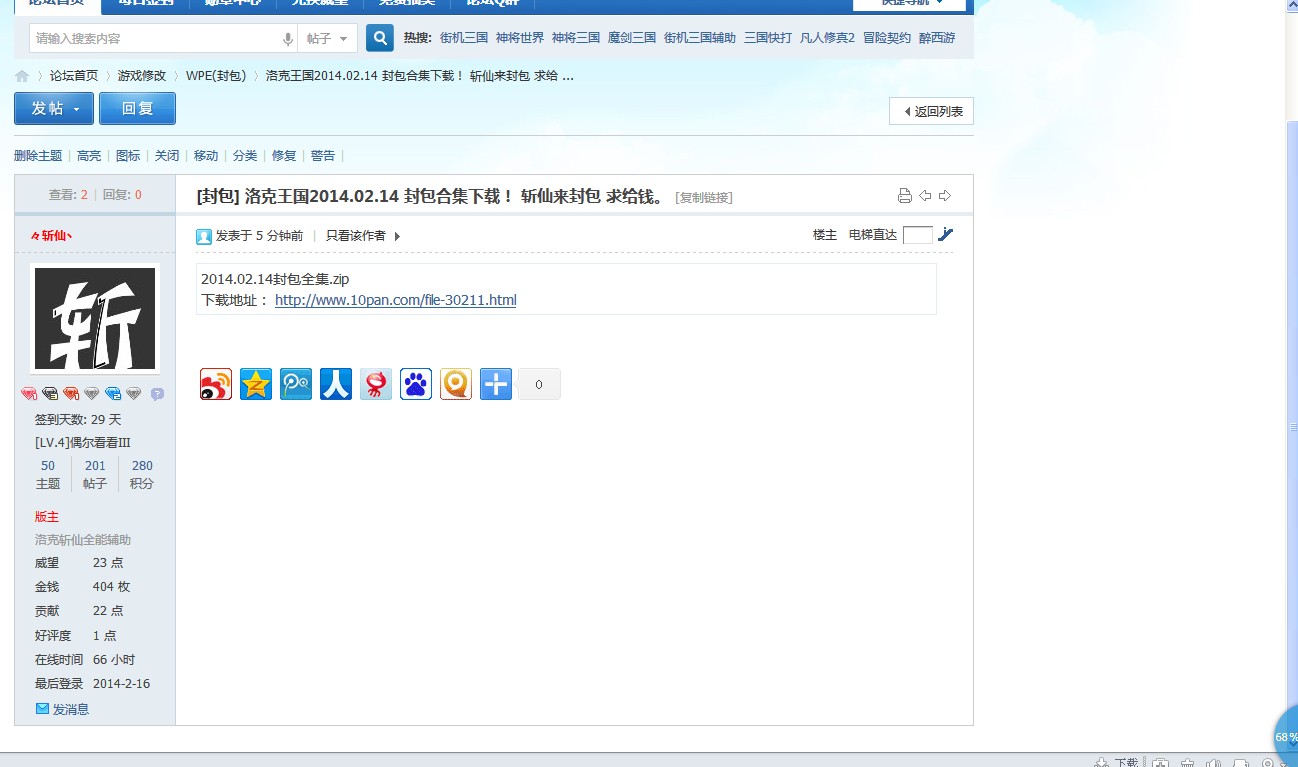Click 洛克斩仙全能辅助 under 版主
The image size is (1298, 767).
[x=83, y=540]
